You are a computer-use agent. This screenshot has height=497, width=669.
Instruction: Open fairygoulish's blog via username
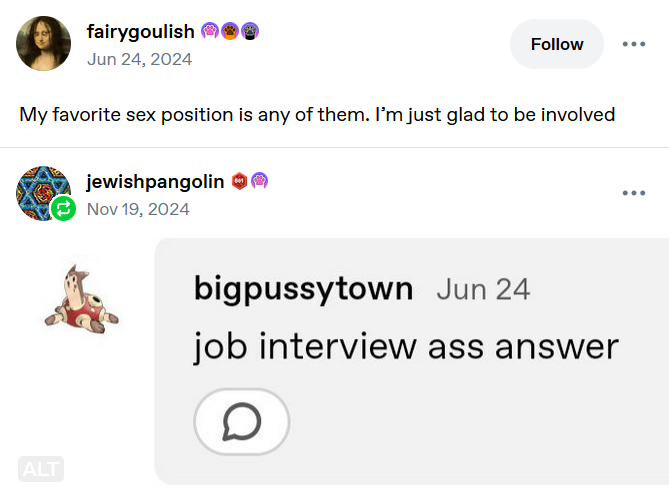[x=141, y=32]
